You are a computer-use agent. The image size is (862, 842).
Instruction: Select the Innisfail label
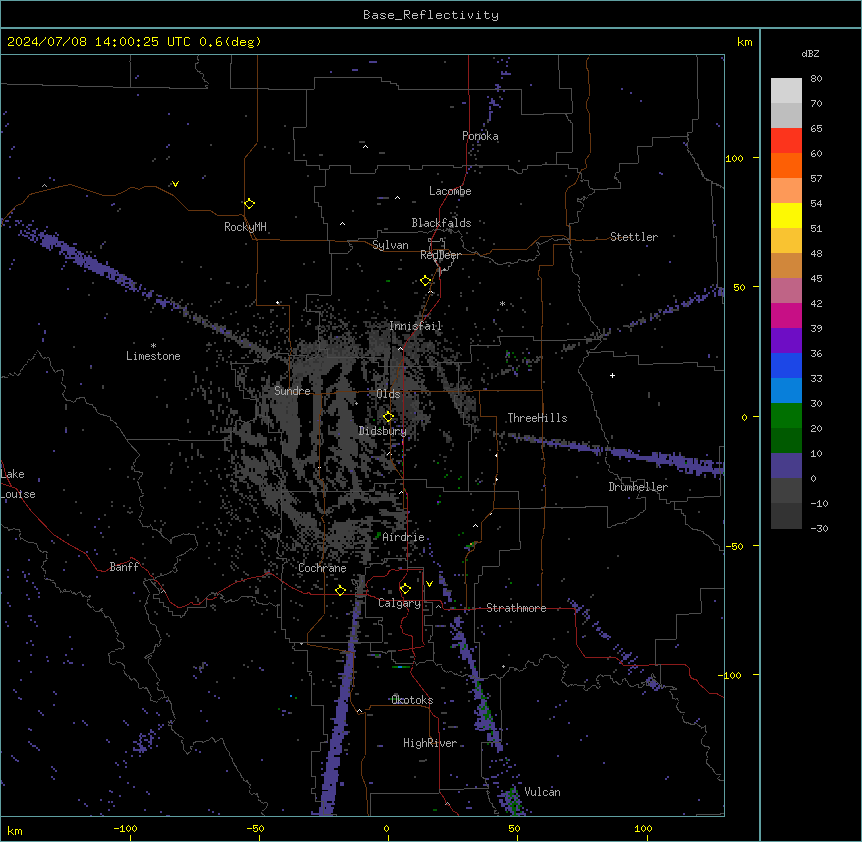coord(415,326)
